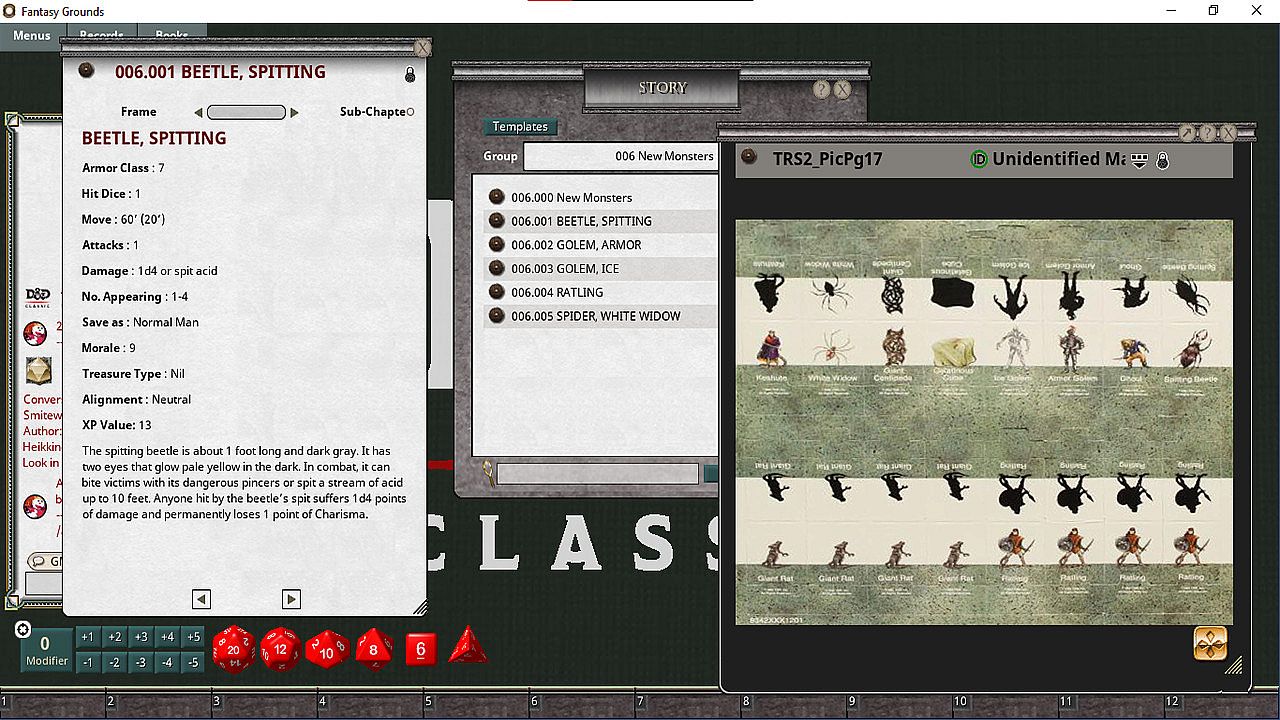Close the TRS2_PicPg17 image window
This screenshot has height=720, width=1280.
click(1229, 133)
